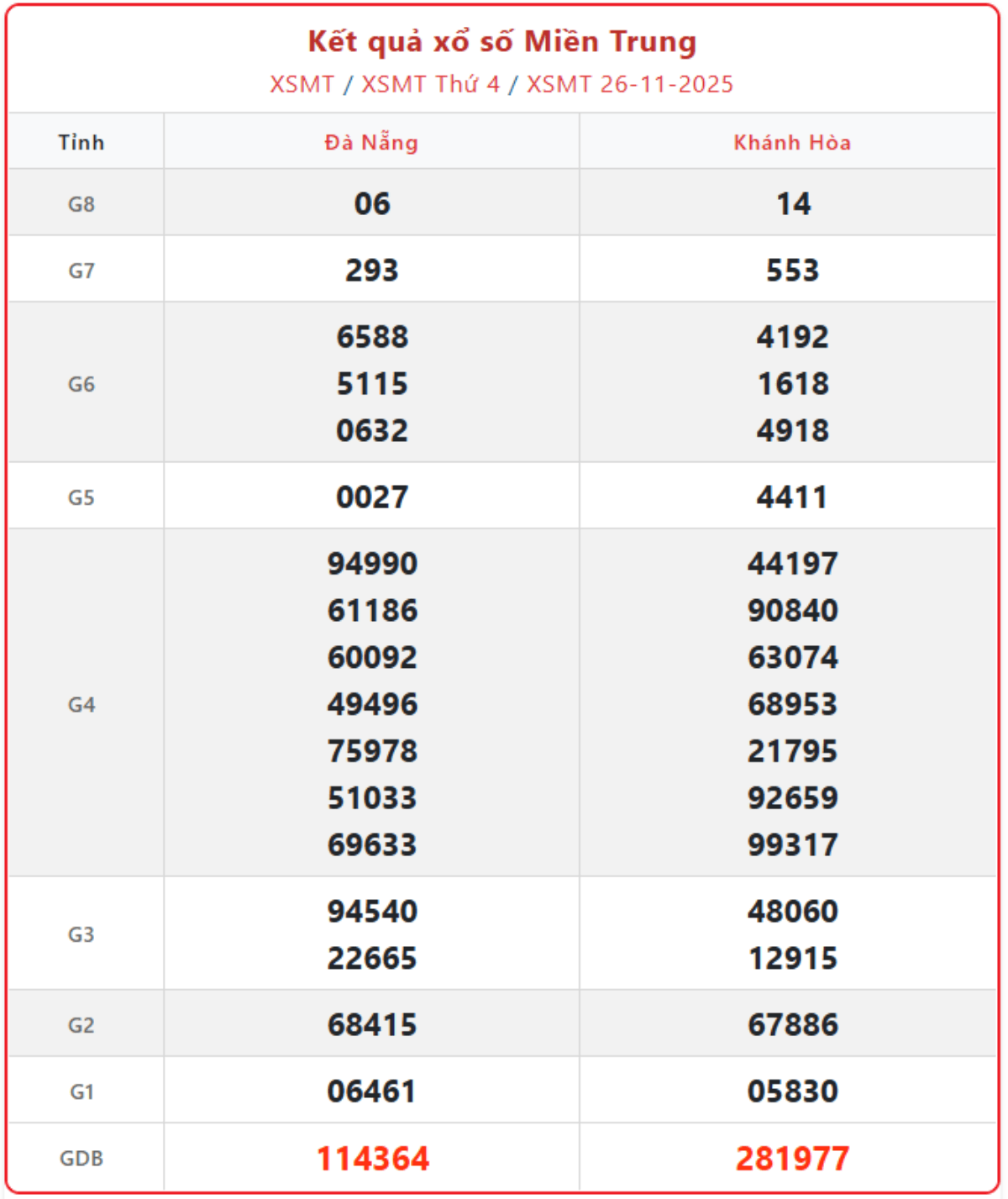Select the Khánh Hòa special prize 281977

pos(792,1159)
